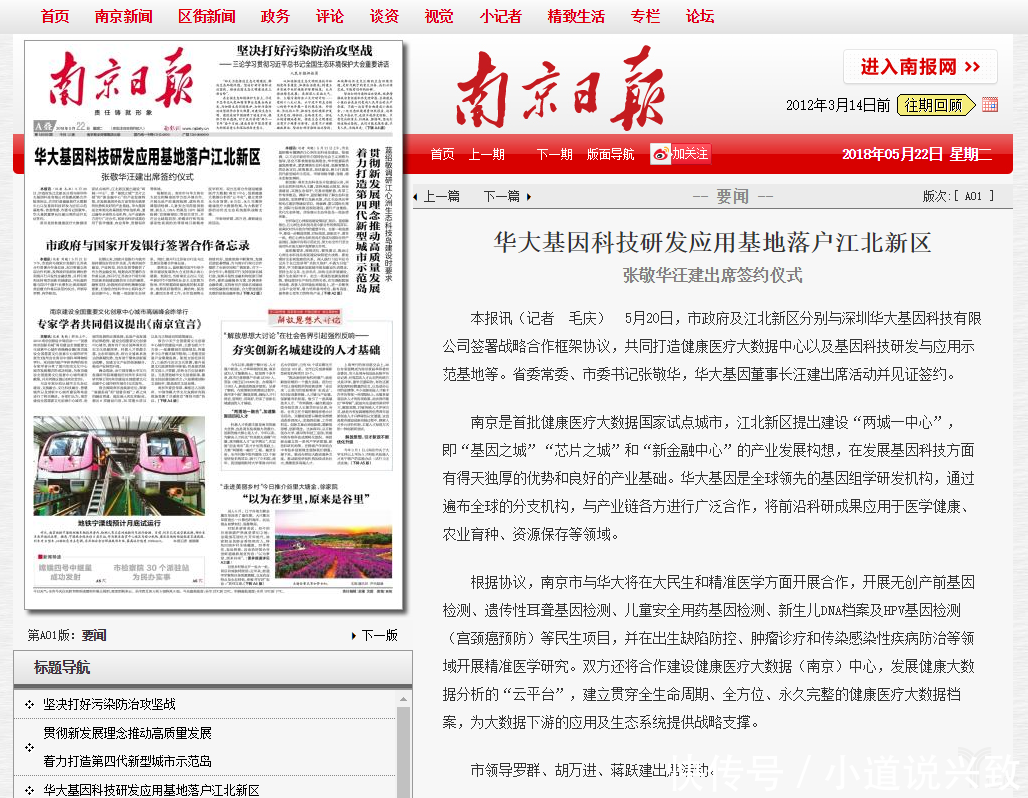1028x798 pixels.
Task: Select the 专栏 menu item
Action: 645,16
